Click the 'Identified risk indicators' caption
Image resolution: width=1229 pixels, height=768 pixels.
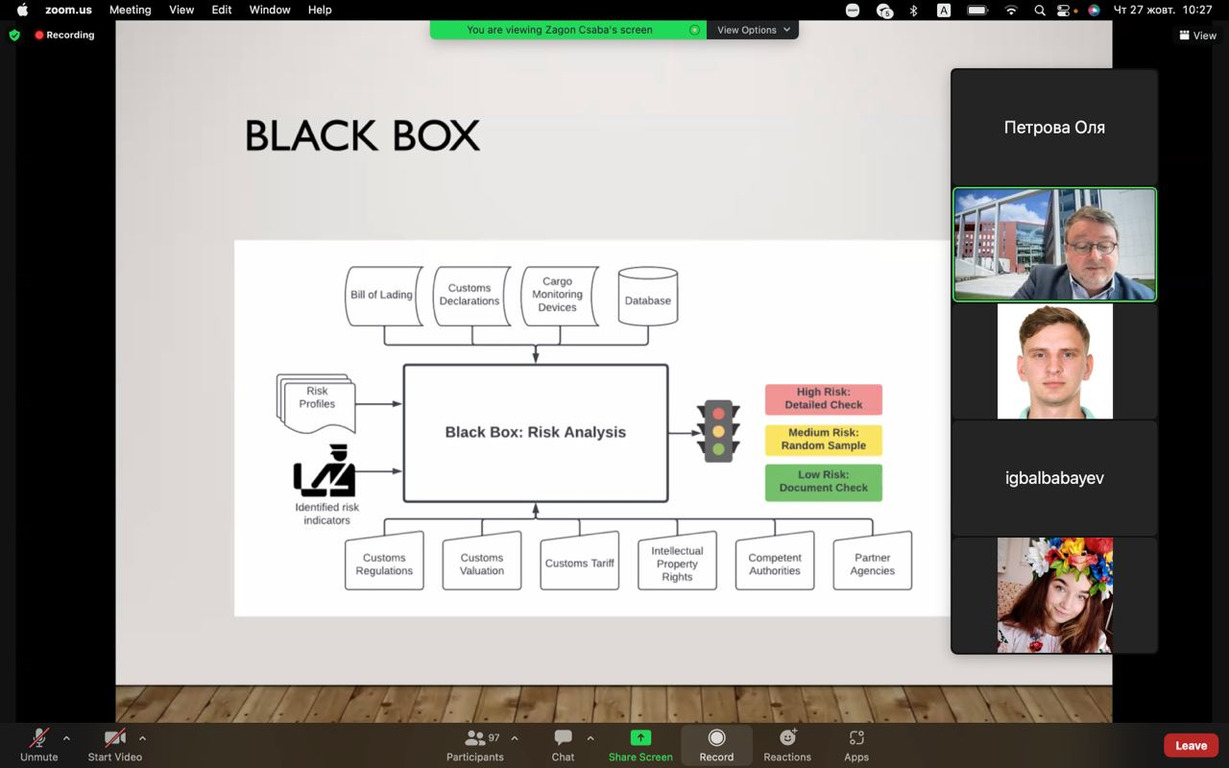click(x=327, y=514)
